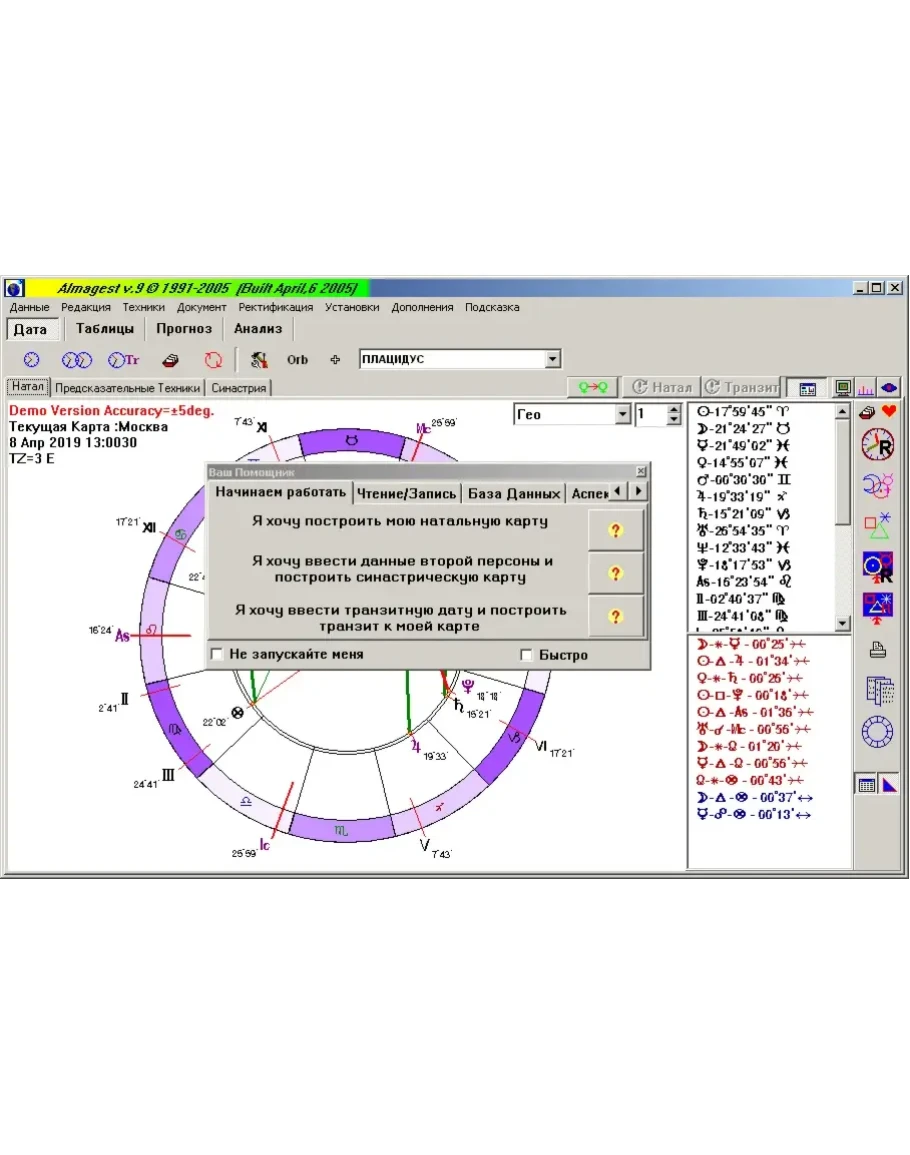The image size is (910, 1155).
Task: Open the 'Техники' menu
Action: point(143,307)
